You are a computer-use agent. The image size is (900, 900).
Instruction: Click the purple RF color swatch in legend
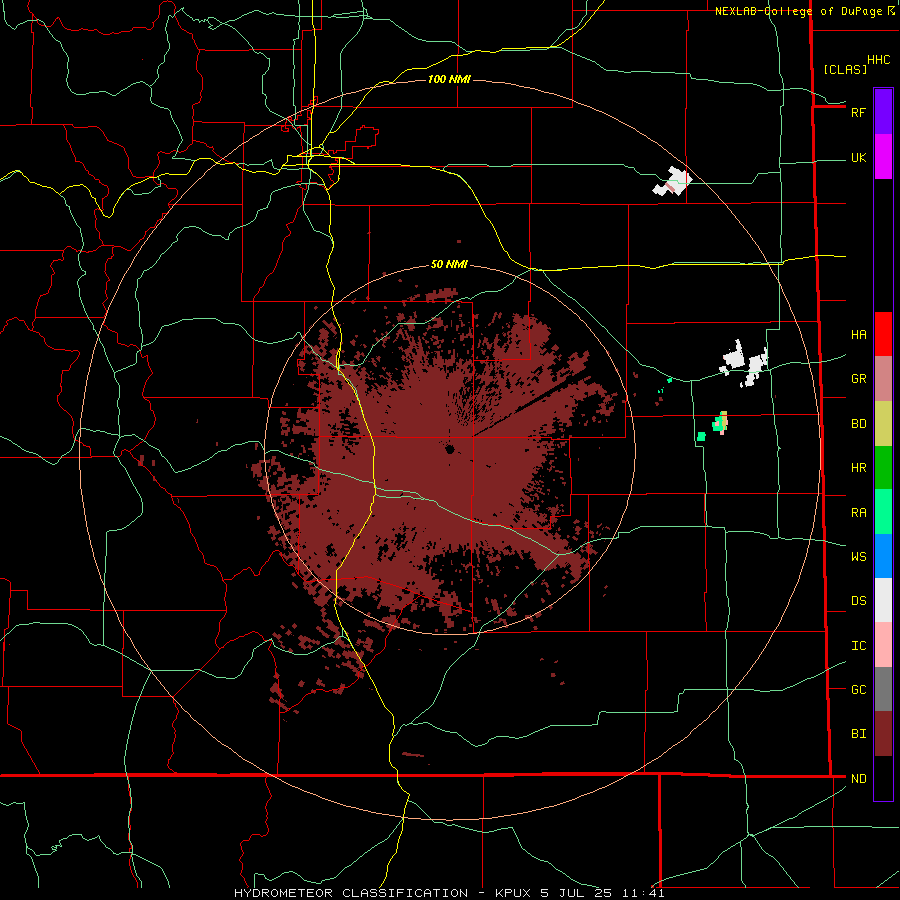tap(883, 112)
